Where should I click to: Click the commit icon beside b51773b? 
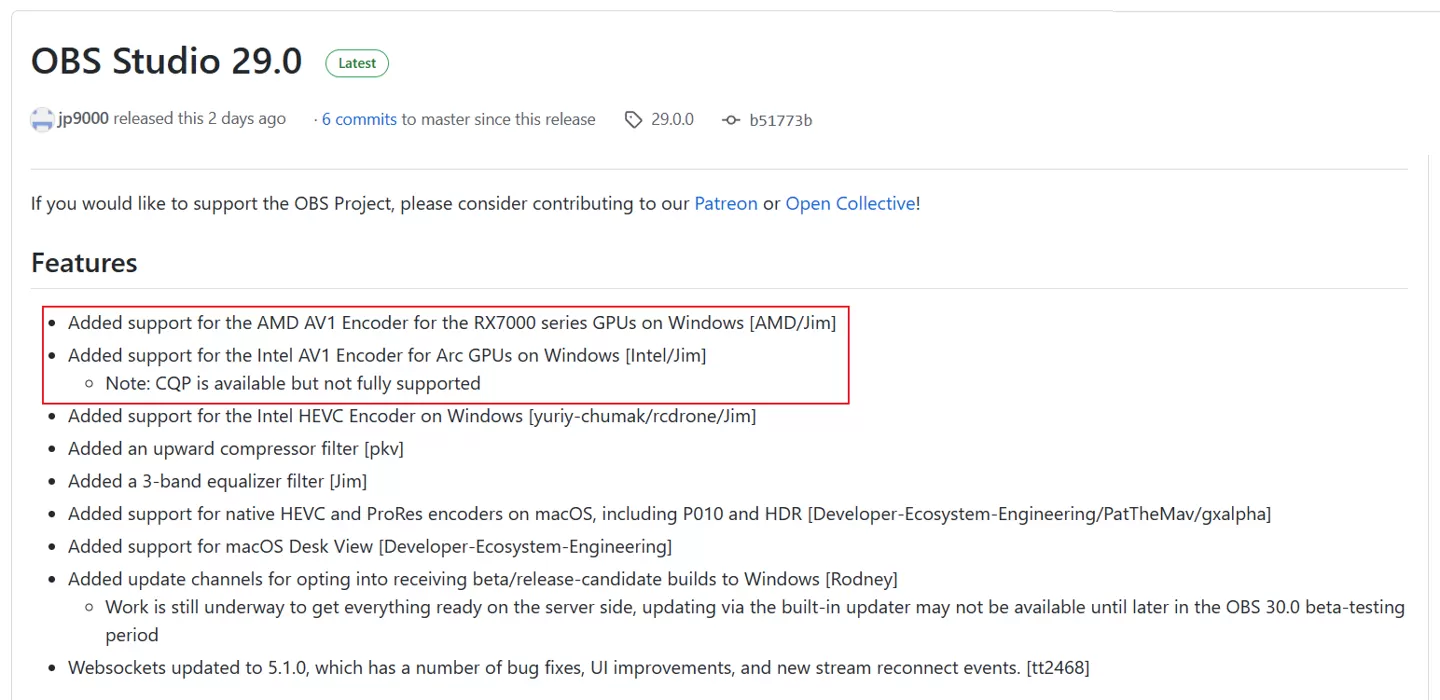731,120
